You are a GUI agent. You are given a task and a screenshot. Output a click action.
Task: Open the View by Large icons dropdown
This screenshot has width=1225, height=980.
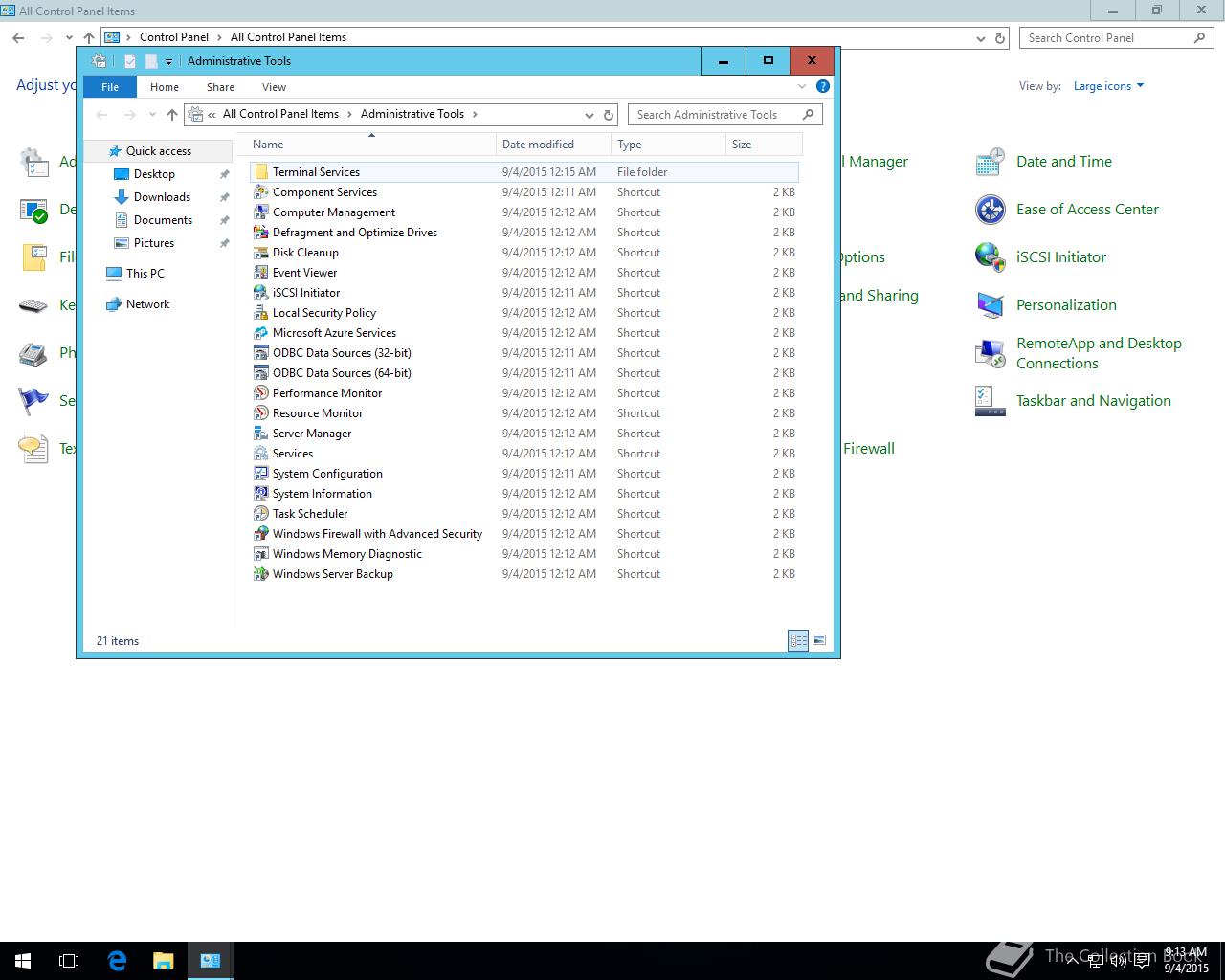tap(1108, 86)
